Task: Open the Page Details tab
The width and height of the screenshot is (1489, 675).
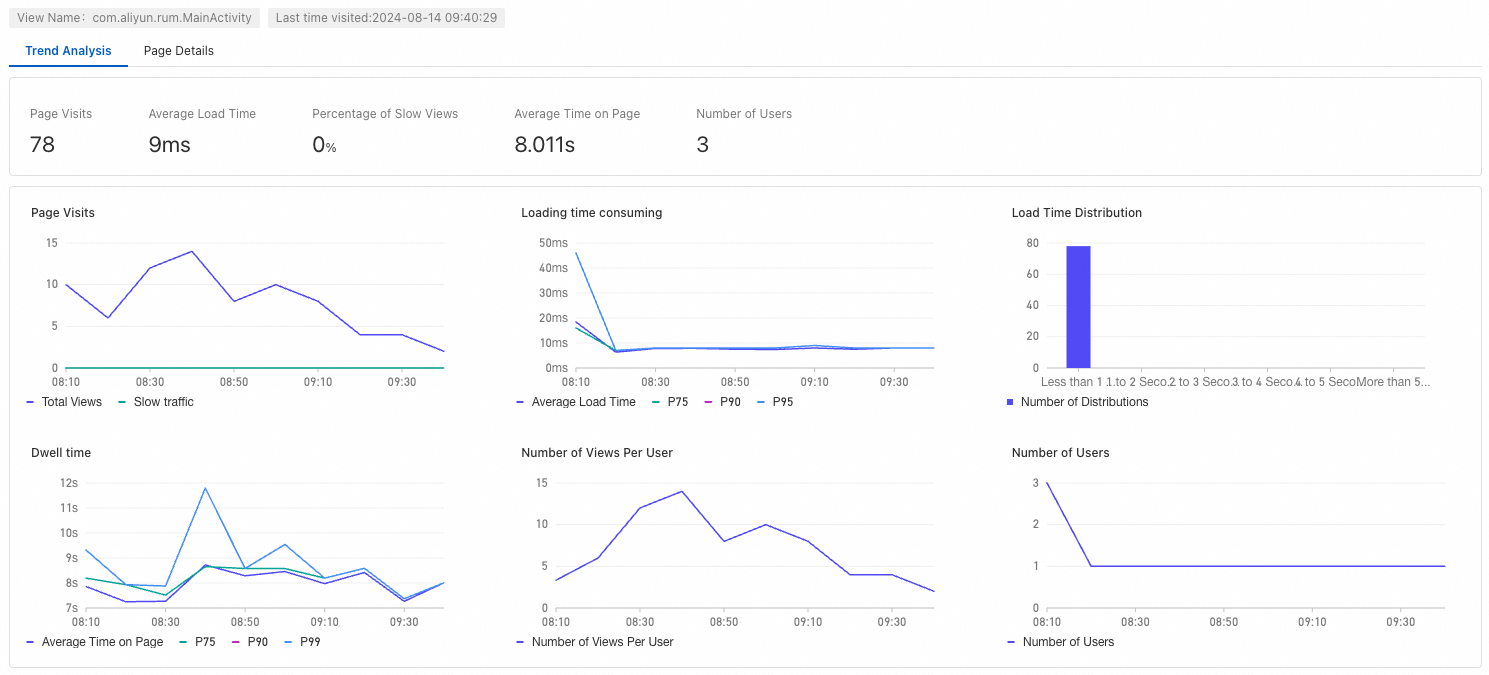Action: pyautogui.click(x=178, y=51)
